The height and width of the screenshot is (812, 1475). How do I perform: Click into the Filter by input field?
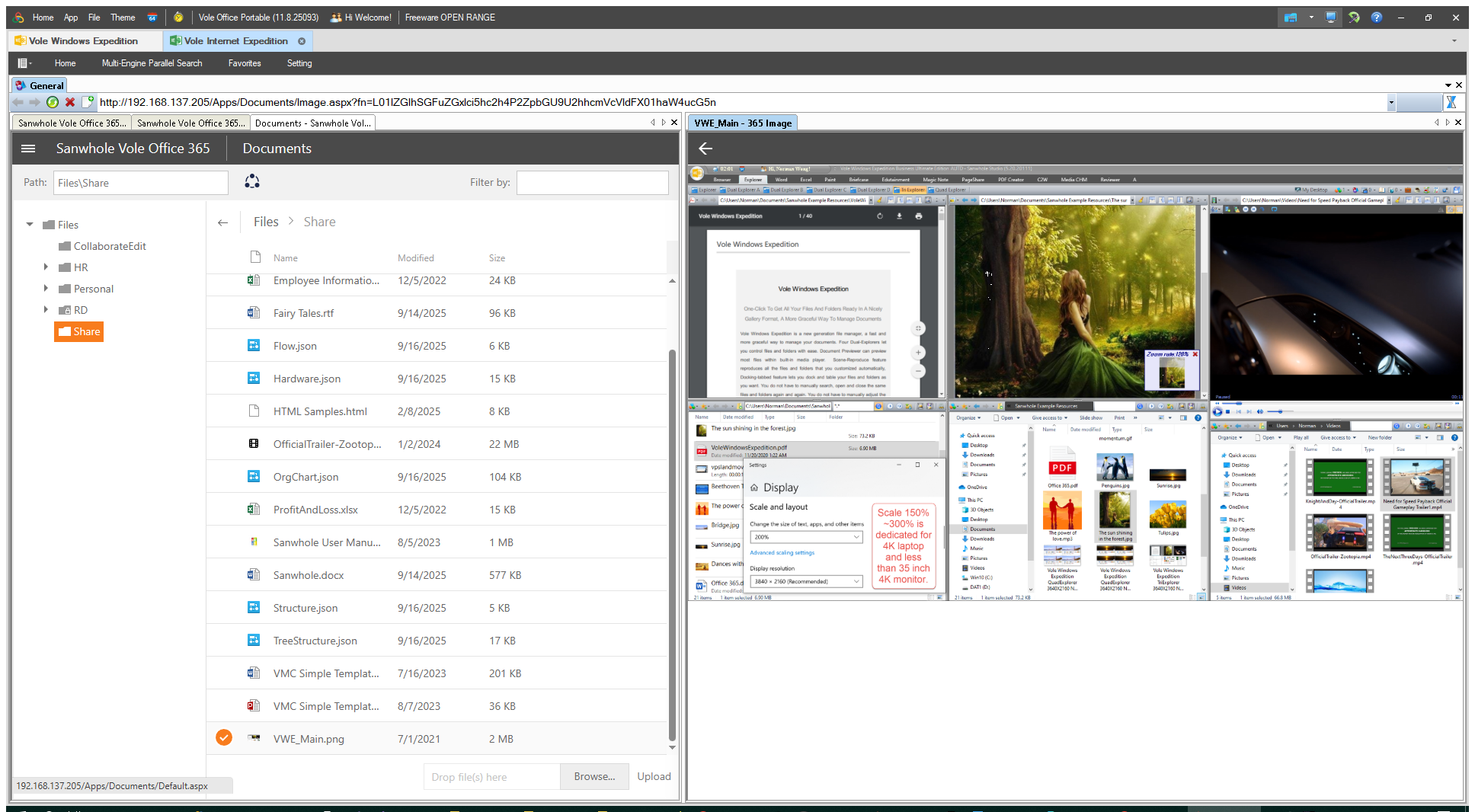pyautogui.click(x=592, y=183)
